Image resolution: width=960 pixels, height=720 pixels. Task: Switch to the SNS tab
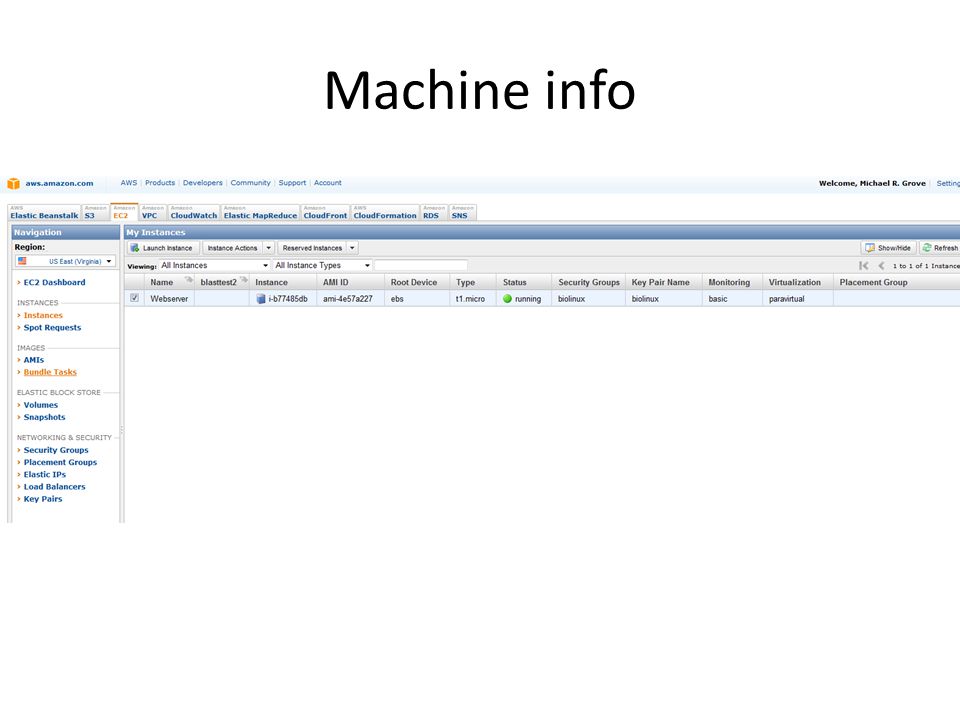point(463,212)
